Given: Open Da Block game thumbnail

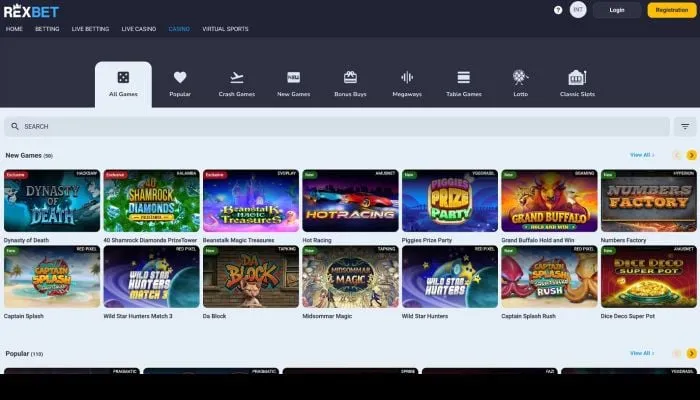Looking at the screenshot, I should 251,276.
